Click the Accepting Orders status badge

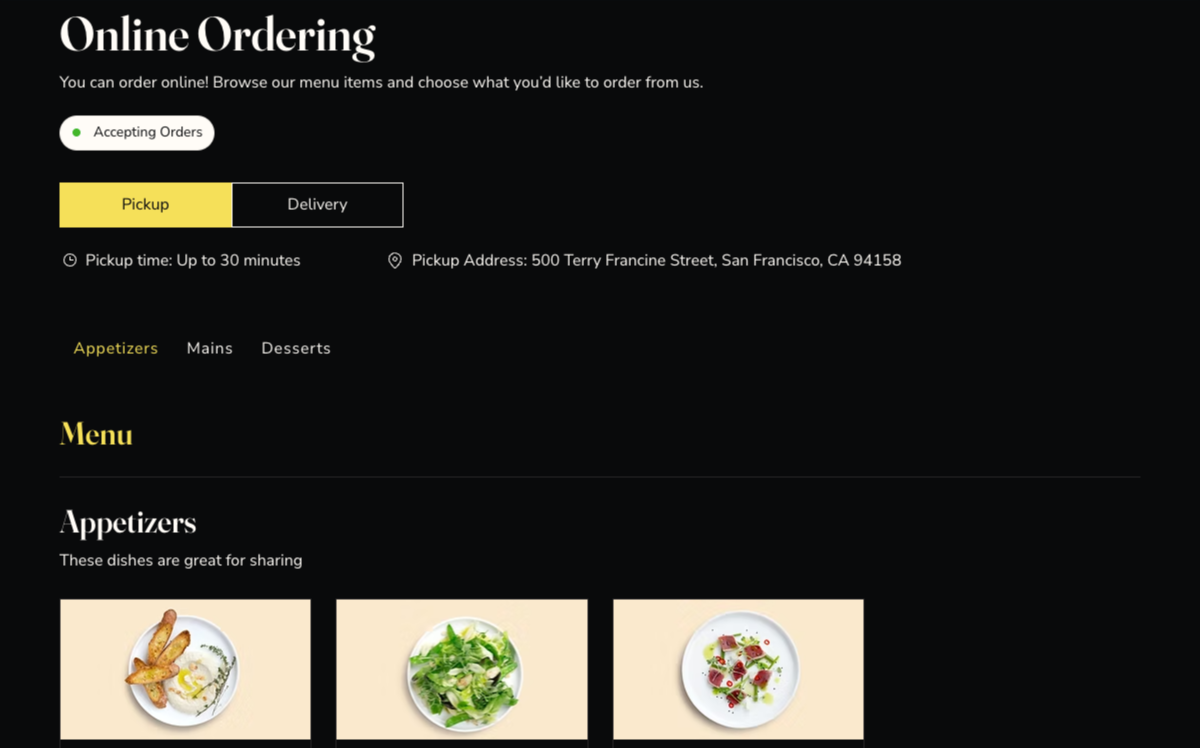click(x=137, y=132)
